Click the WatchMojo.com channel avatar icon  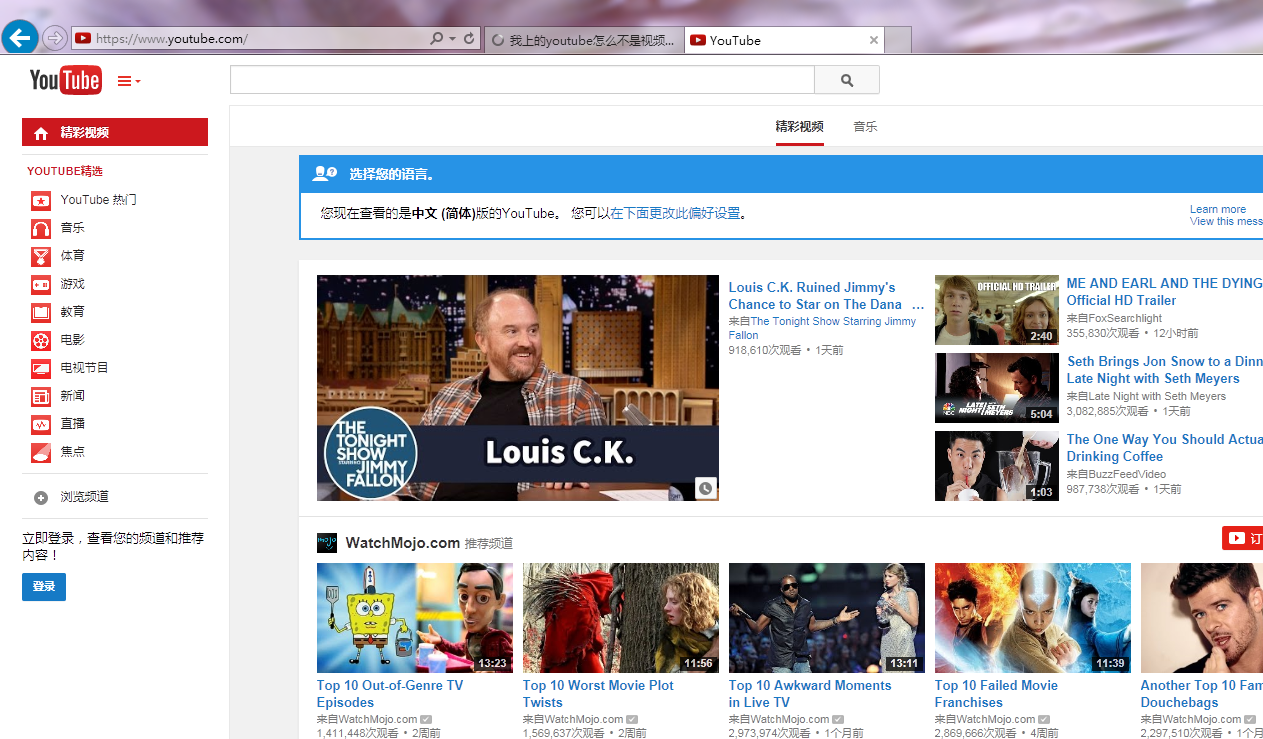pyautogui.click(x=327, y=543)
